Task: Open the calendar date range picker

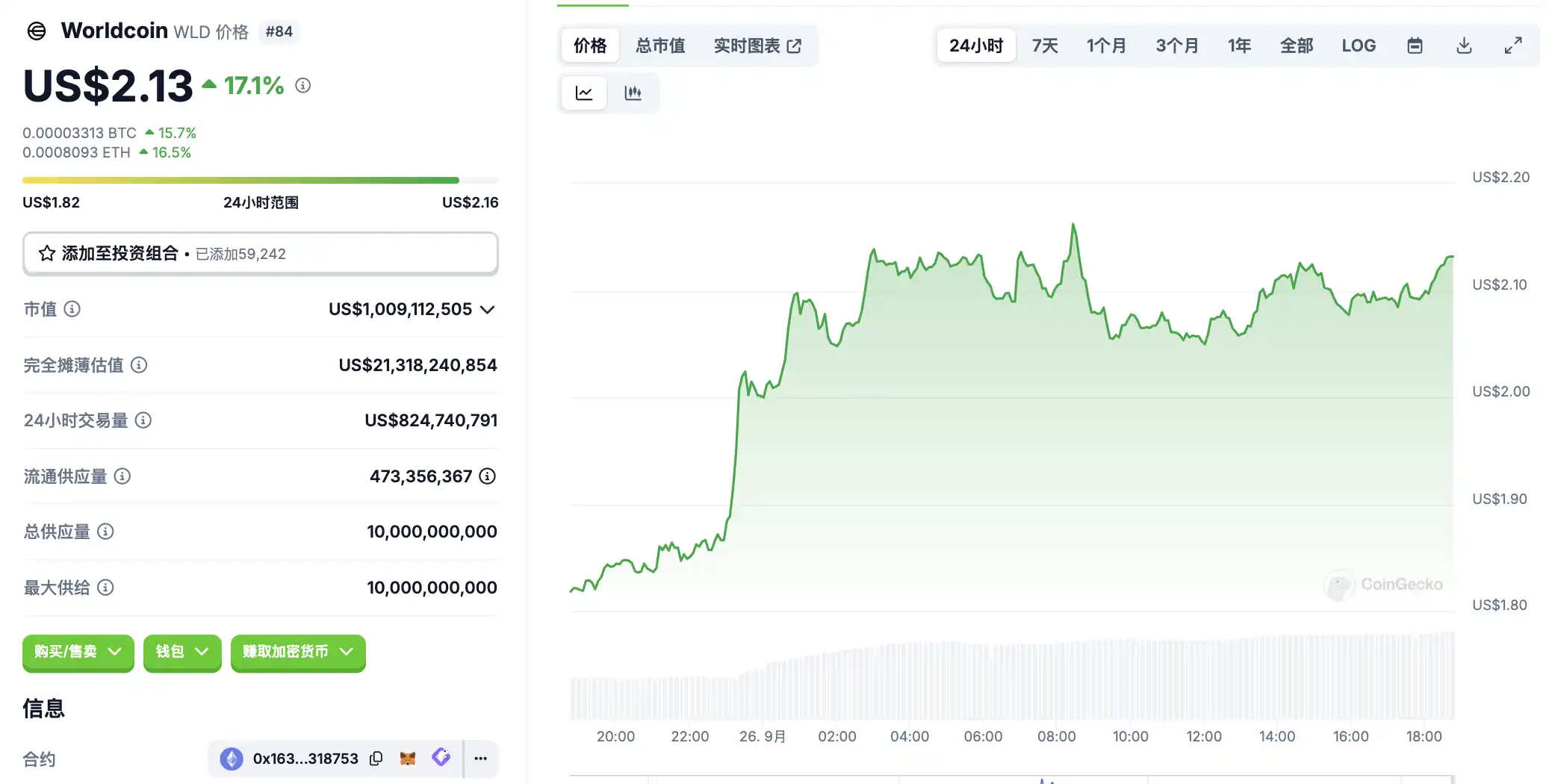Action: [x=1415, y=46]
